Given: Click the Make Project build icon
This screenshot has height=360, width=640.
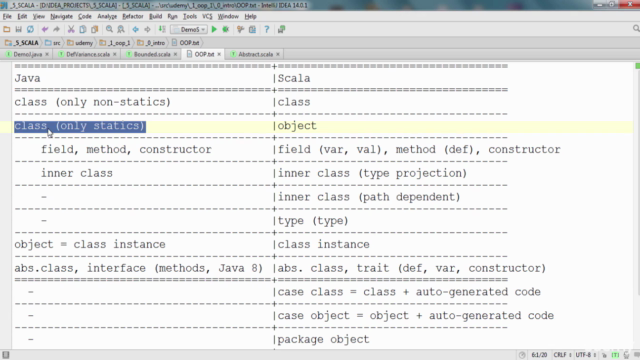Looking at the screenshot, I should [162, 29].
